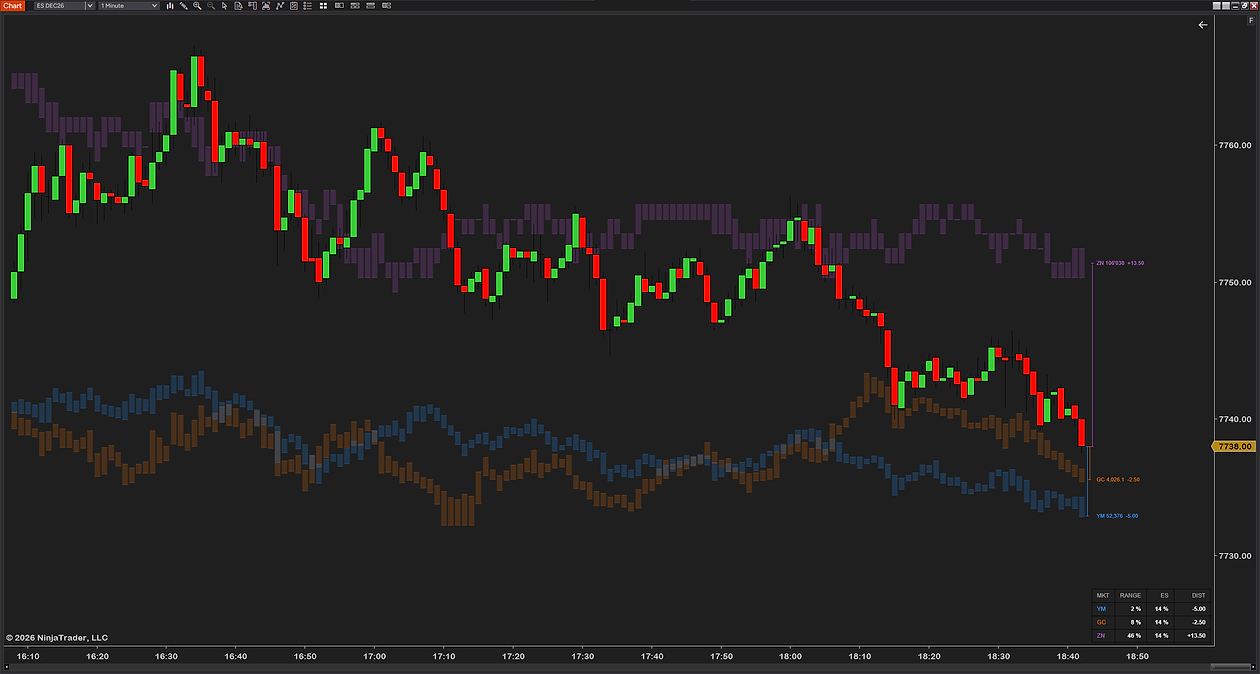Click the -5.00 distance cell in table
This screenshot has height=674, width=1260.
pyautogui.click(x=1197, y=608)
